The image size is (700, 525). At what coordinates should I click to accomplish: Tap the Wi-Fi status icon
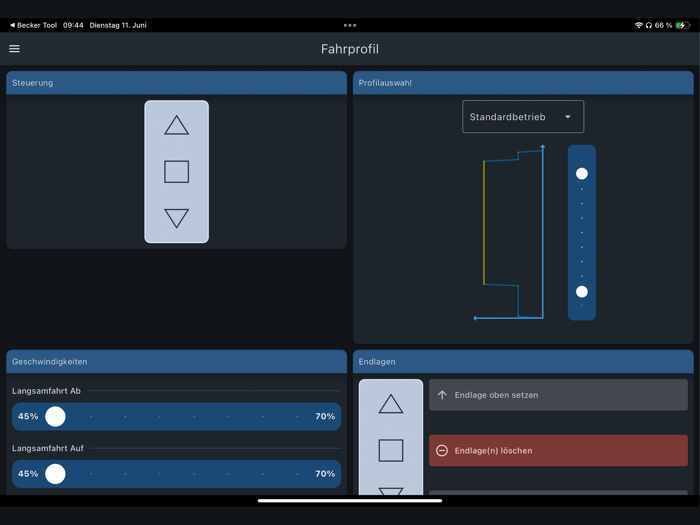point(639,25)
